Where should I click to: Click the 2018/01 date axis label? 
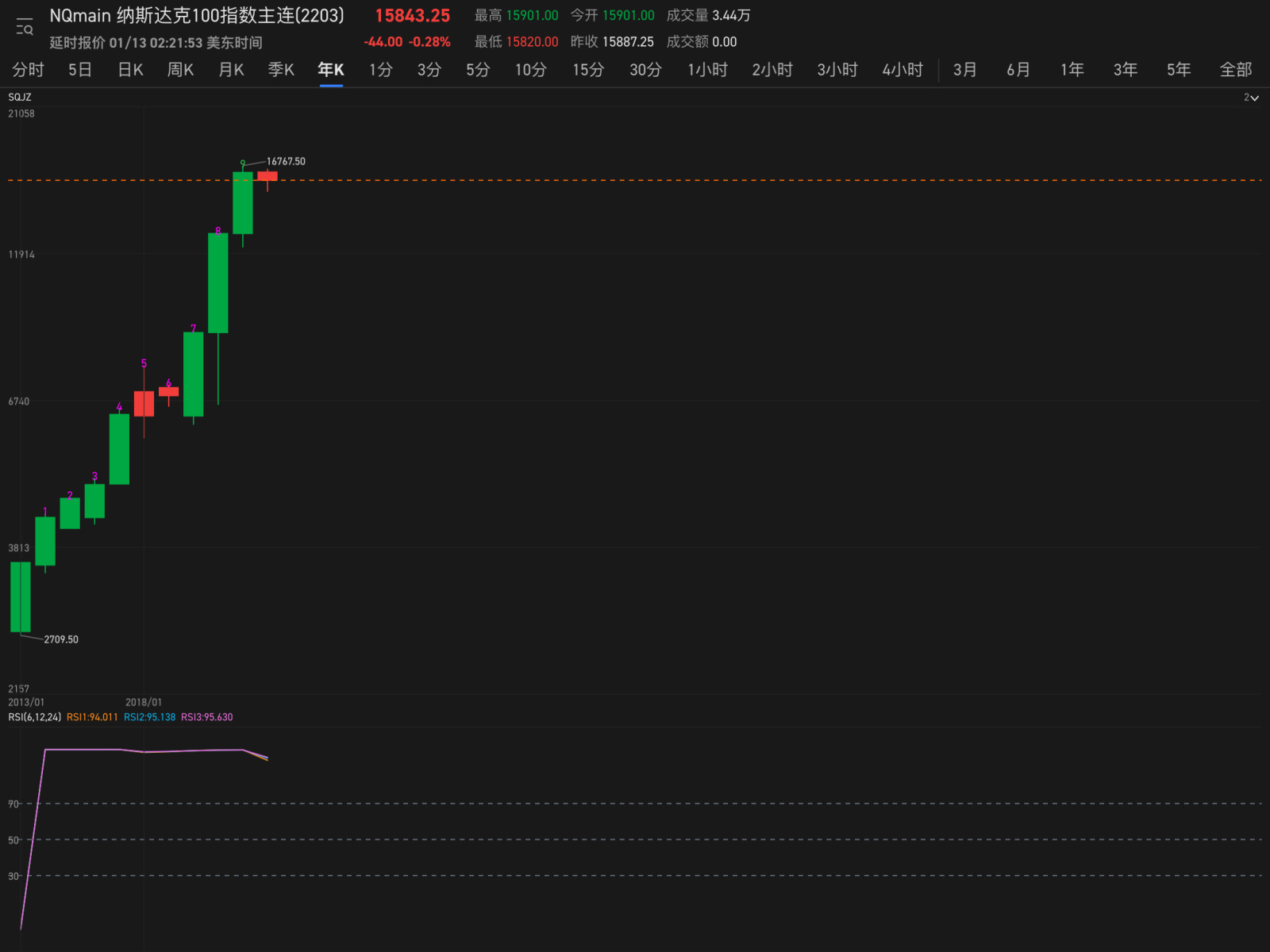(x=144, y=702)
